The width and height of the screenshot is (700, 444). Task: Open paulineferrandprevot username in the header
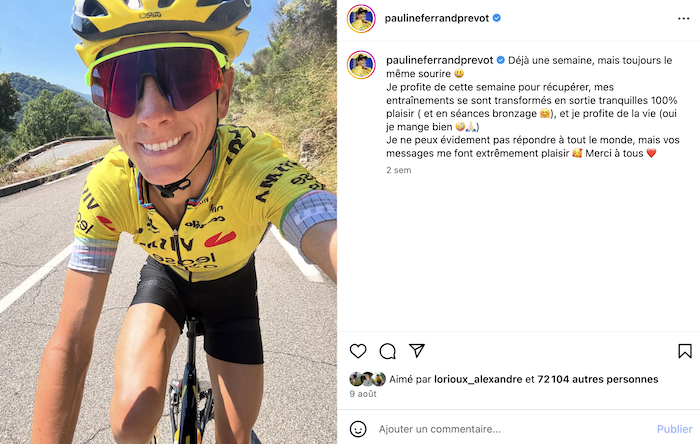pyautogui.click(x=437, y=18)
